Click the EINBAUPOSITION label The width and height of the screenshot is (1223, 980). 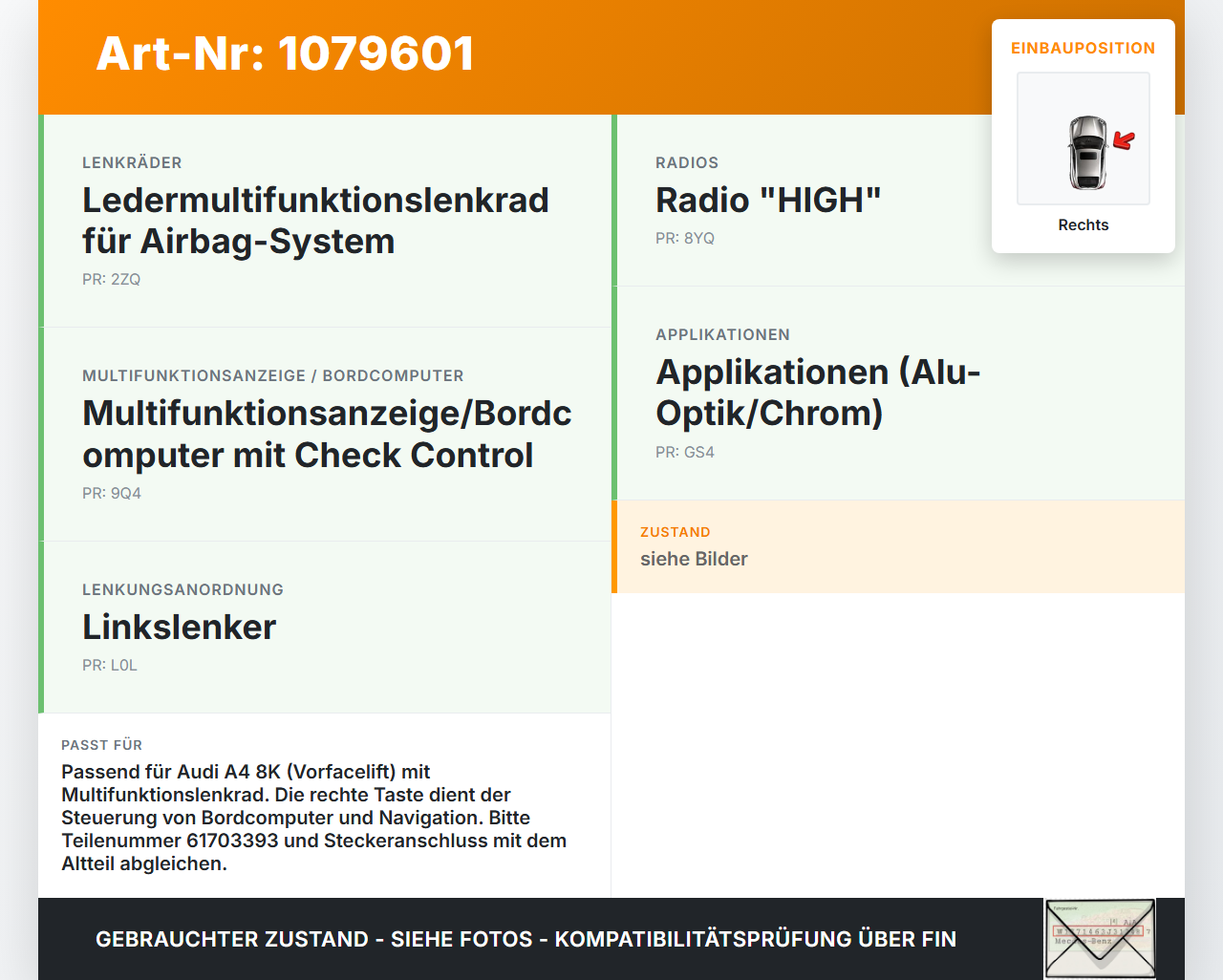pyautogui.click(x=1084, y=48)
